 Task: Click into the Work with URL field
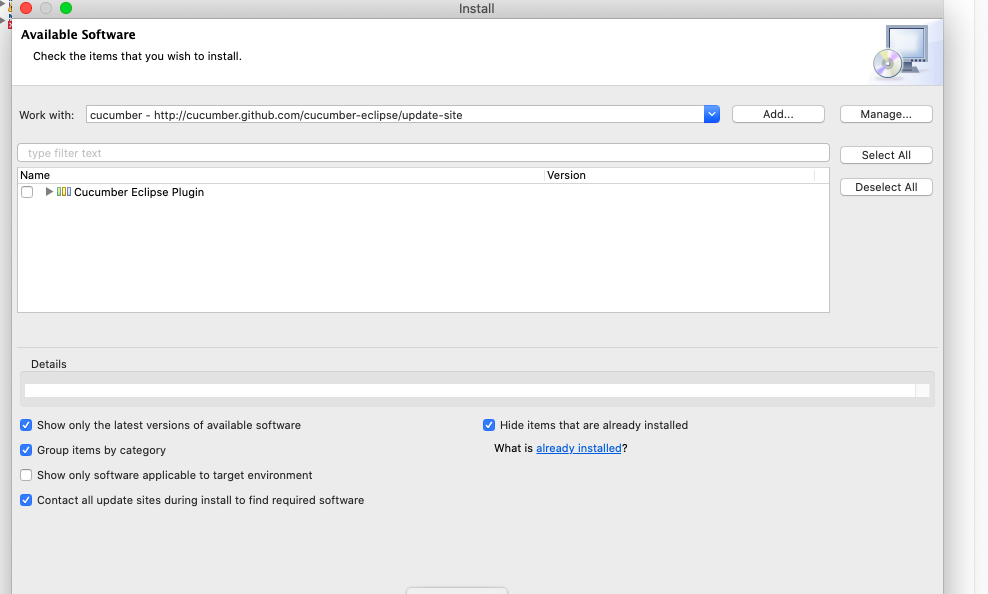[x=395, y=115]
